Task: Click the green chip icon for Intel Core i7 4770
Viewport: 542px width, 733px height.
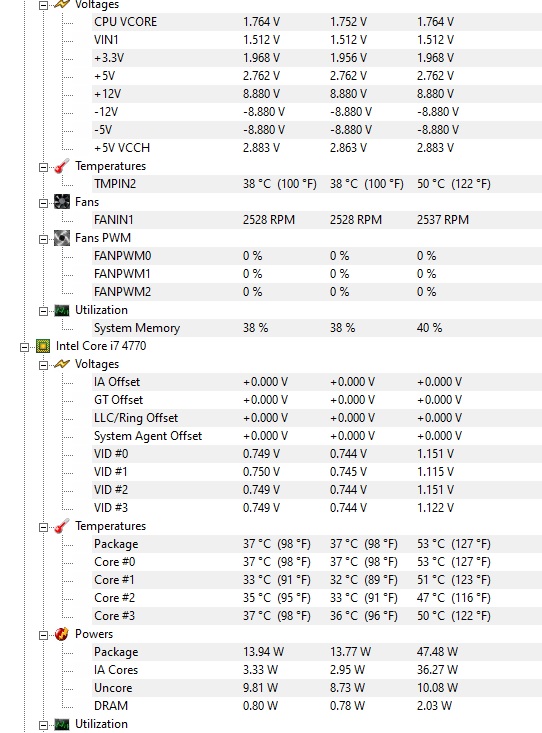Action: click(x=43, y=346)
